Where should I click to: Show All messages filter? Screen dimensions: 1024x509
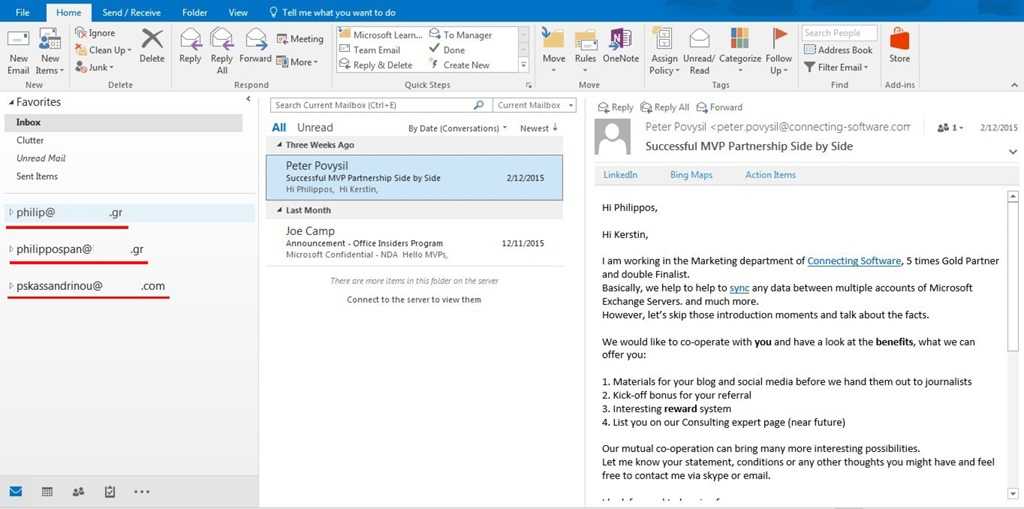click(x=279, y=128)
